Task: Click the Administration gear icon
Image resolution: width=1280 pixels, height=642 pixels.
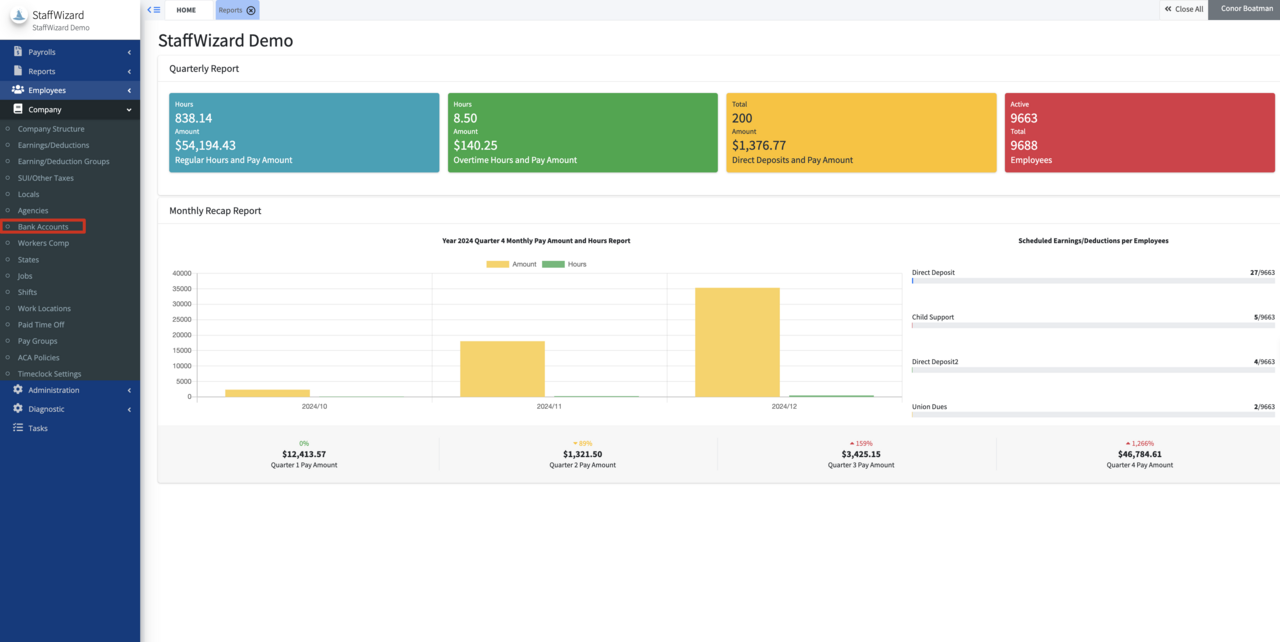Action: pyautogui.click(x=17, y=390)
